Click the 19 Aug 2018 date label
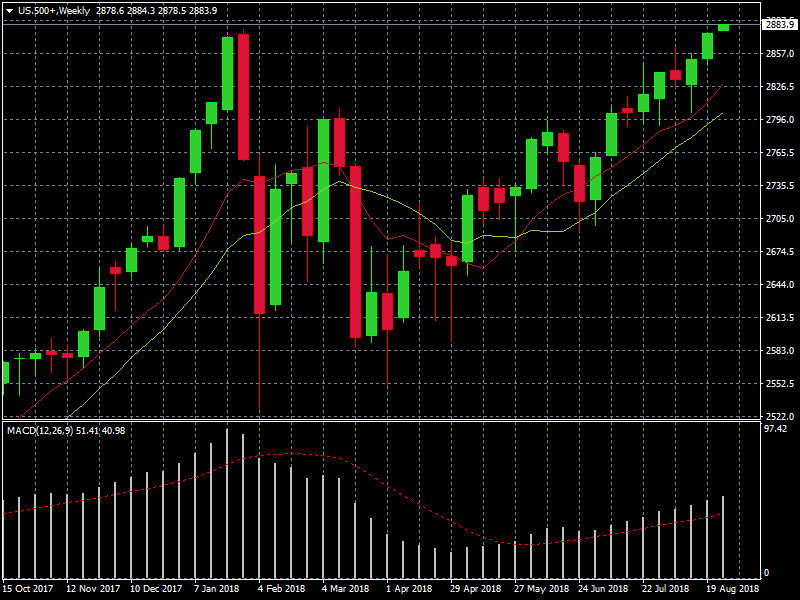 point(733,590)
